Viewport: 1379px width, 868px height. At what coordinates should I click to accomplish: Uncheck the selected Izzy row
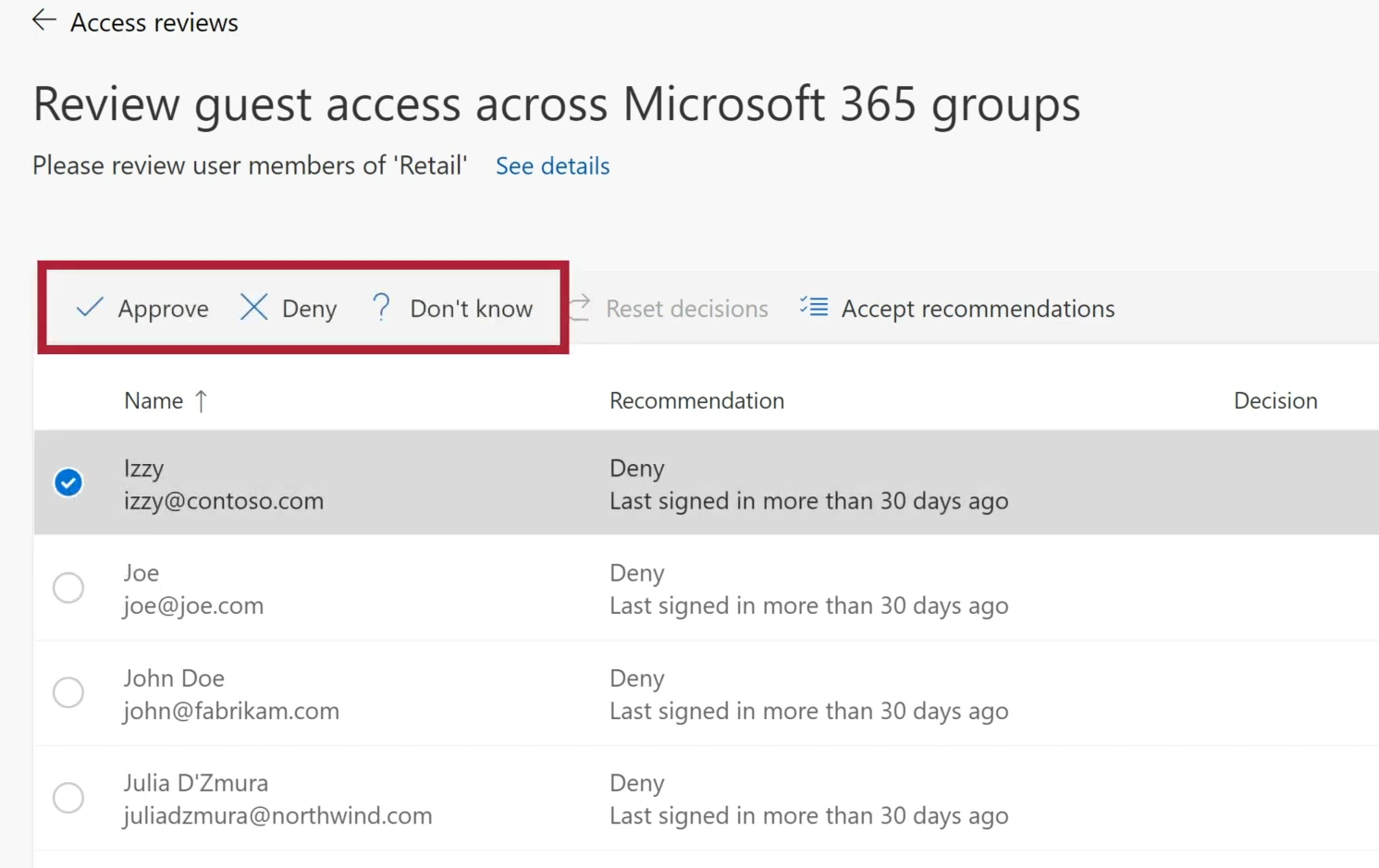point(68,483)
